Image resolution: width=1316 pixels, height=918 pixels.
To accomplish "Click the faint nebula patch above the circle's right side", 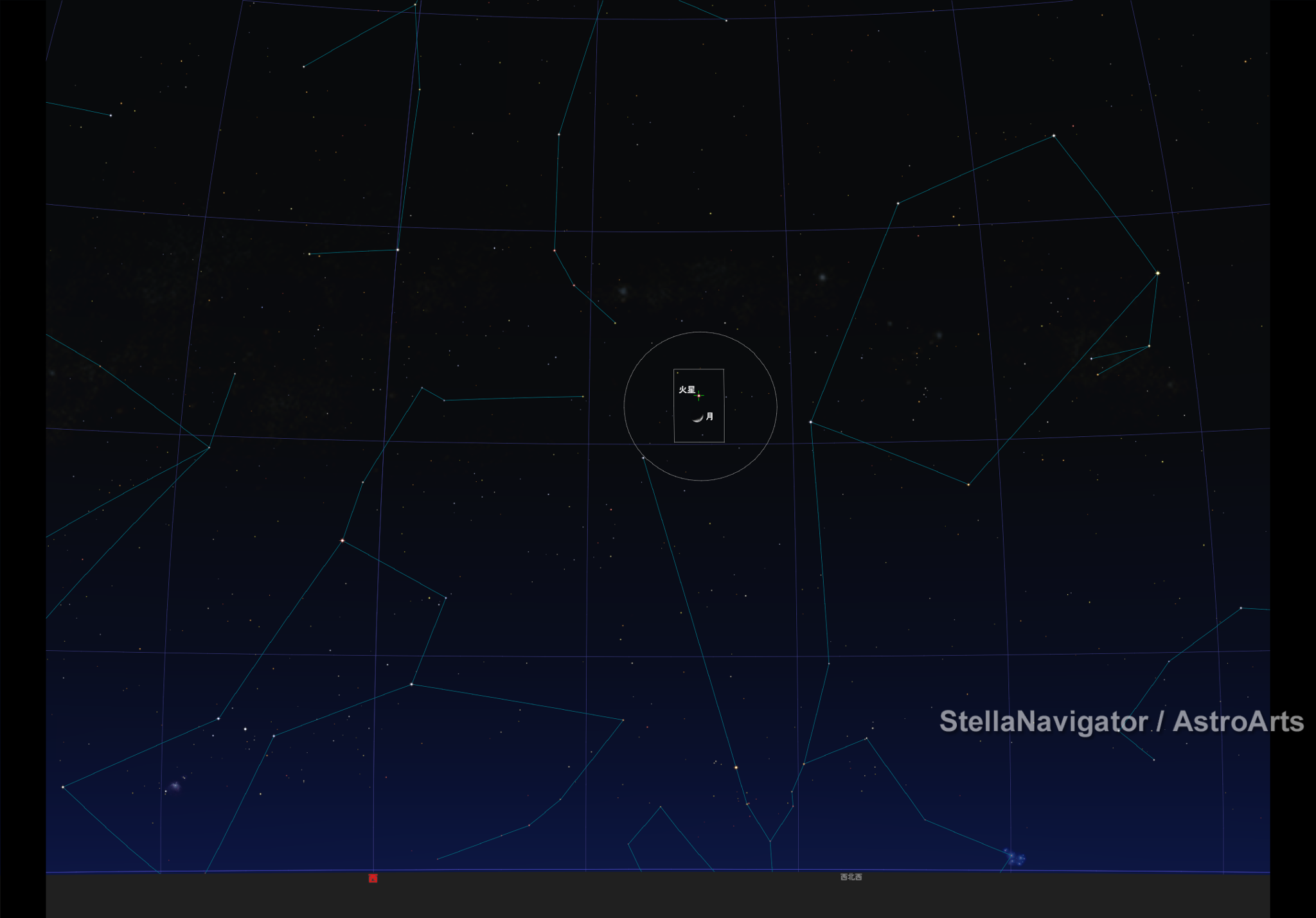I will (x=822, y=278).
